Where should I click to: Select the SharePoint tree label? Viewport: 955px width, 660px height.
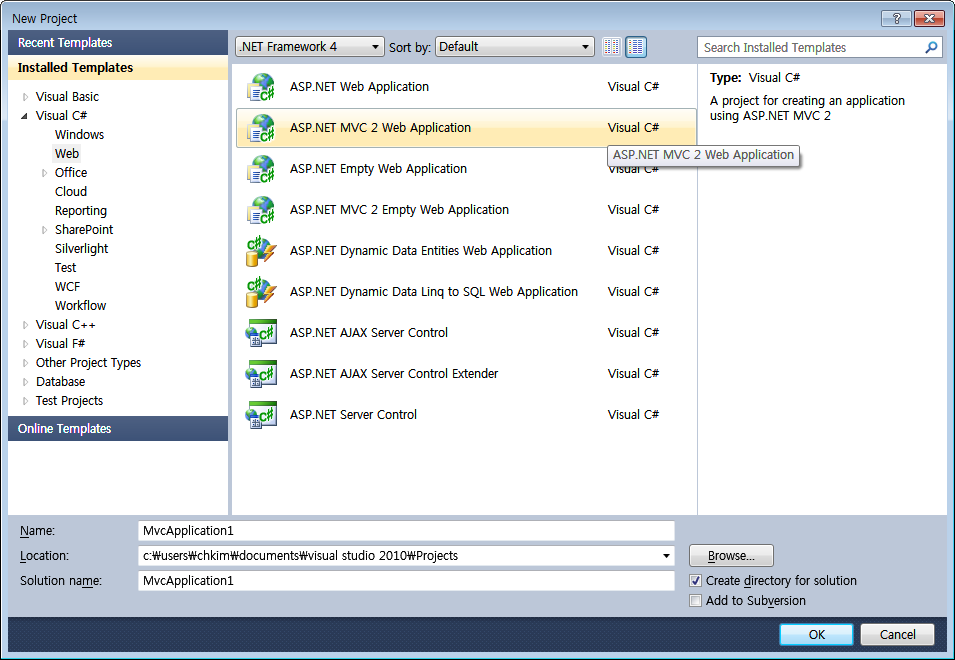pyautogui.click(x=84, y=230)
